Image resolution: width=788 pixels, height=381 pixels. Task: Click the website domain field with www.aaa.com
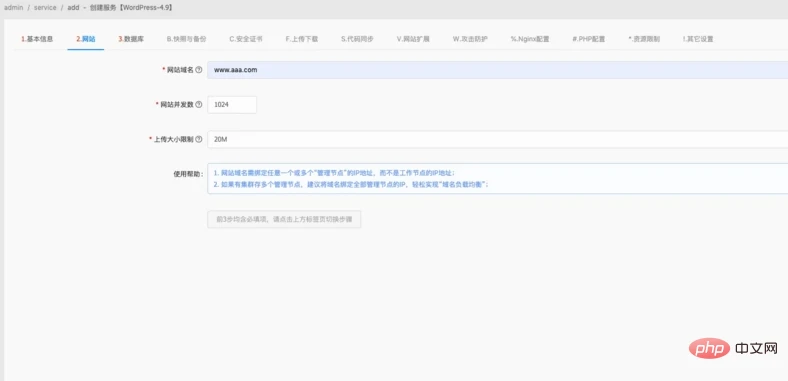pyautogui.click(x=498, y=70)
